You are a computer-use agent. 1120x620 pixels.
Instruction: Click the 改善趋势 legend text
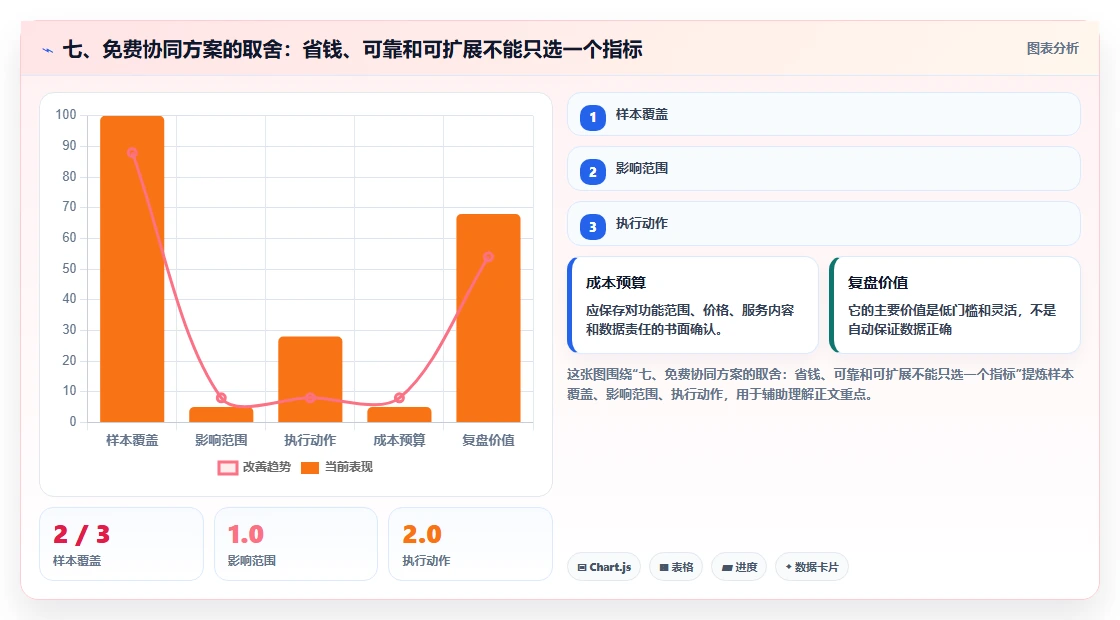point(267,467)
